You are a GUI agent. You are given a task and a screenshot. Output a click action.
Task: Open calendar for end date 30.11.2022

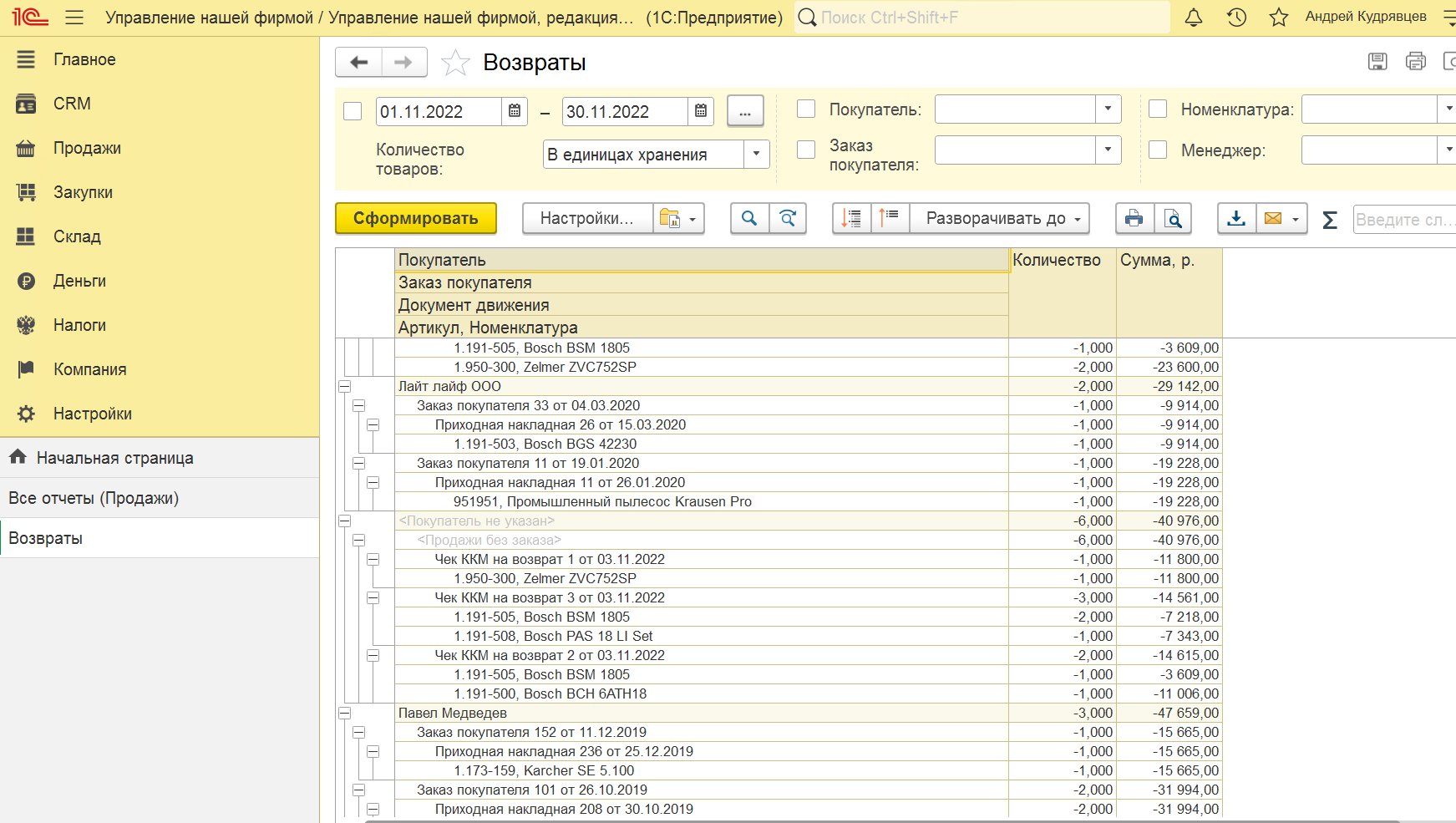[701, 111]
